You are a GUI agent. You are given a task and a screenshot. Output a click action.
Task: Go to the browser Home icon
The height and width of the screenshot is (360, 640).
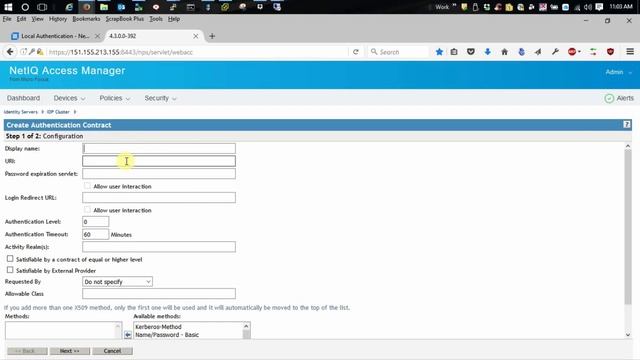504,52
